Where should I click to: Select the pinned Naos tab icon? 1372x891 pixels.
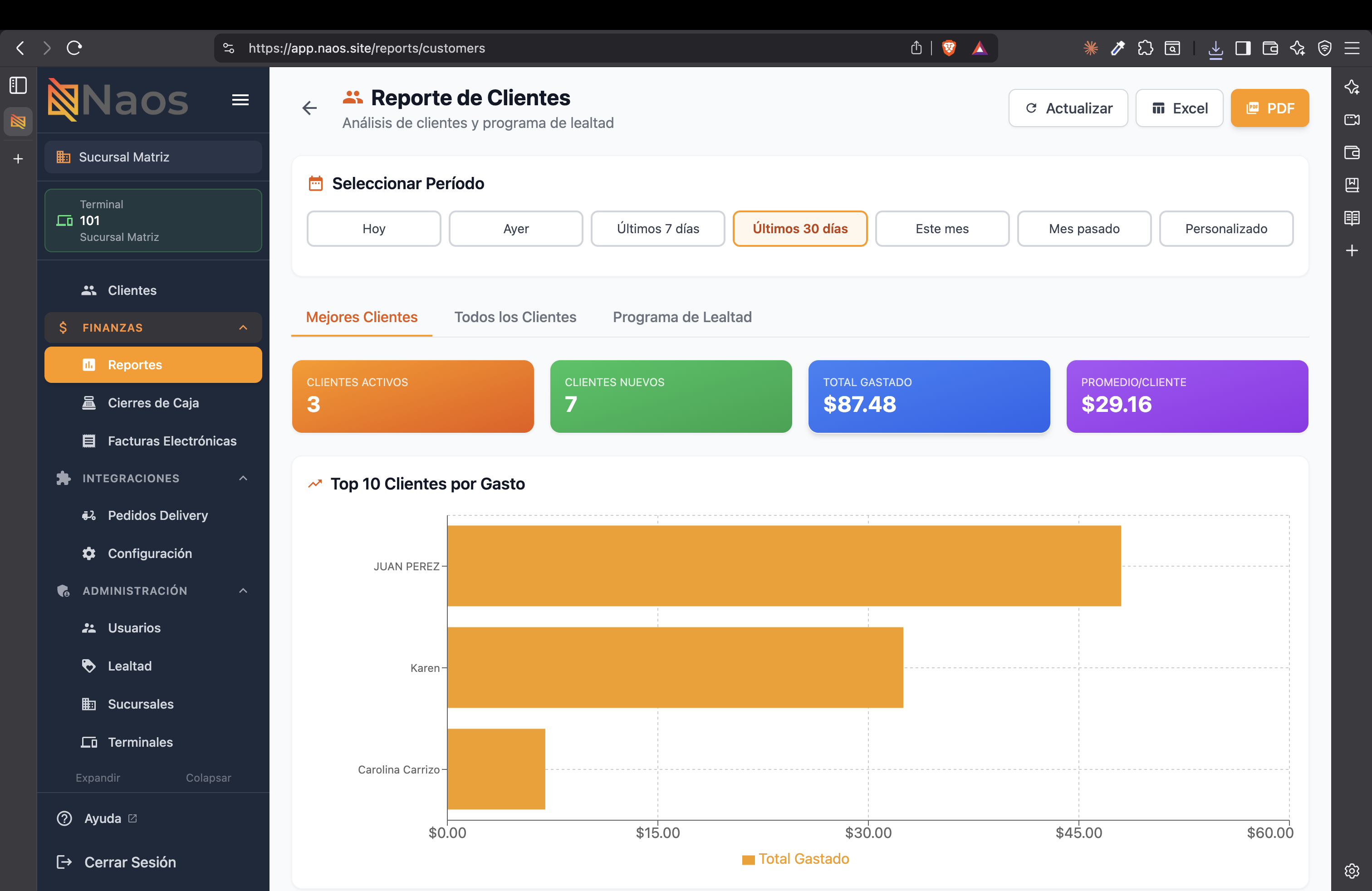tap(18, 122)
